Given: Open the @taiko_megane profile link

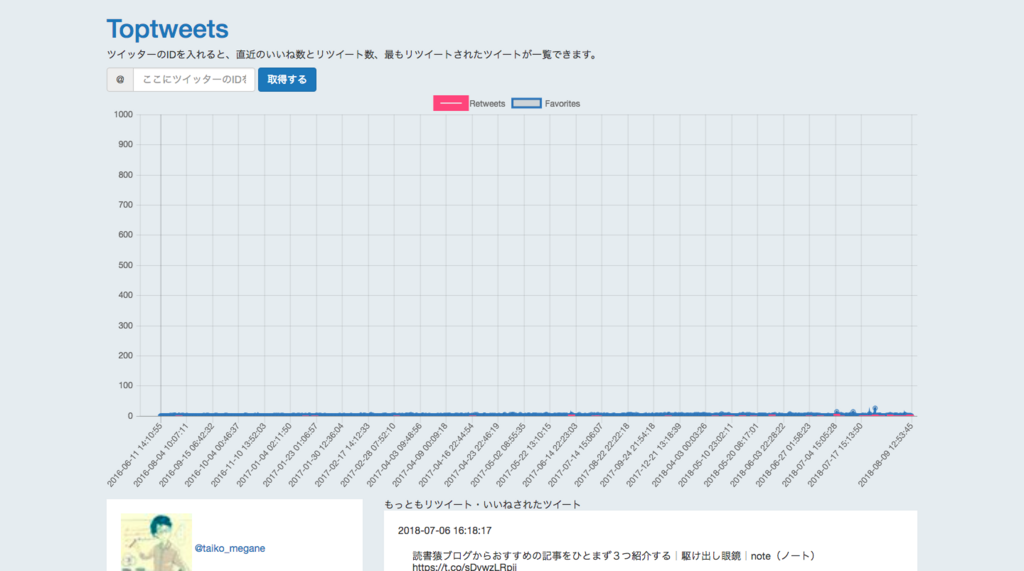Looking at the screenshot, I should tap(230, 548).
